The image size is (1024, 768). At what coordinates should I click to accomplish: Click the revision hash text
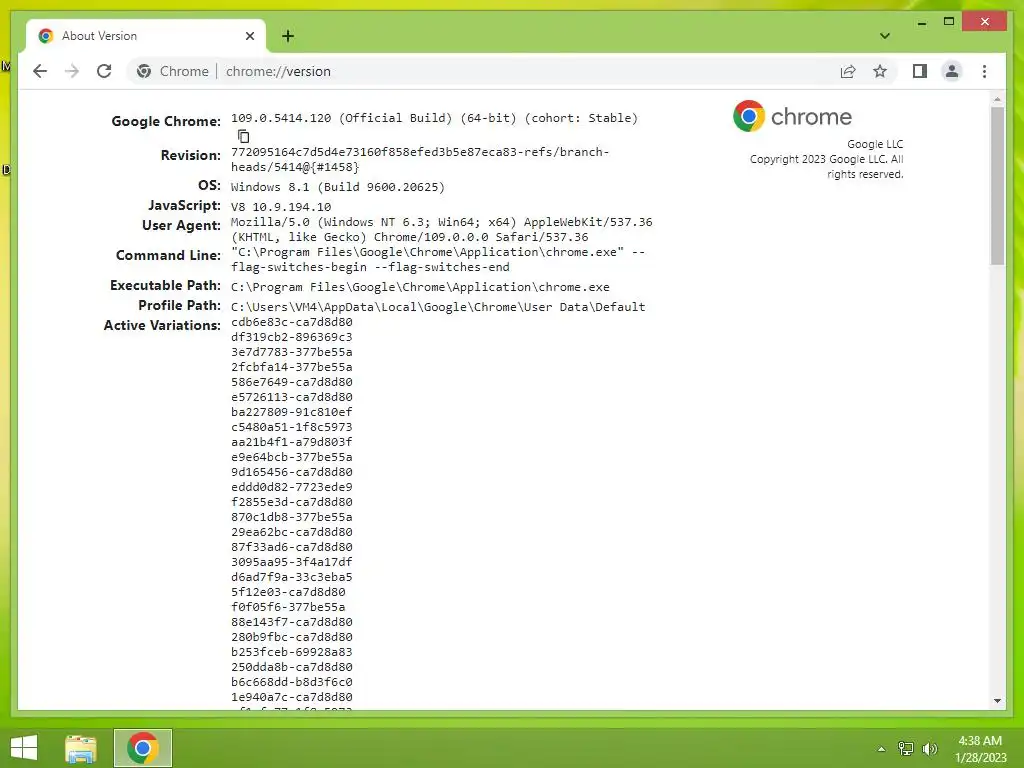click(420, 159)
